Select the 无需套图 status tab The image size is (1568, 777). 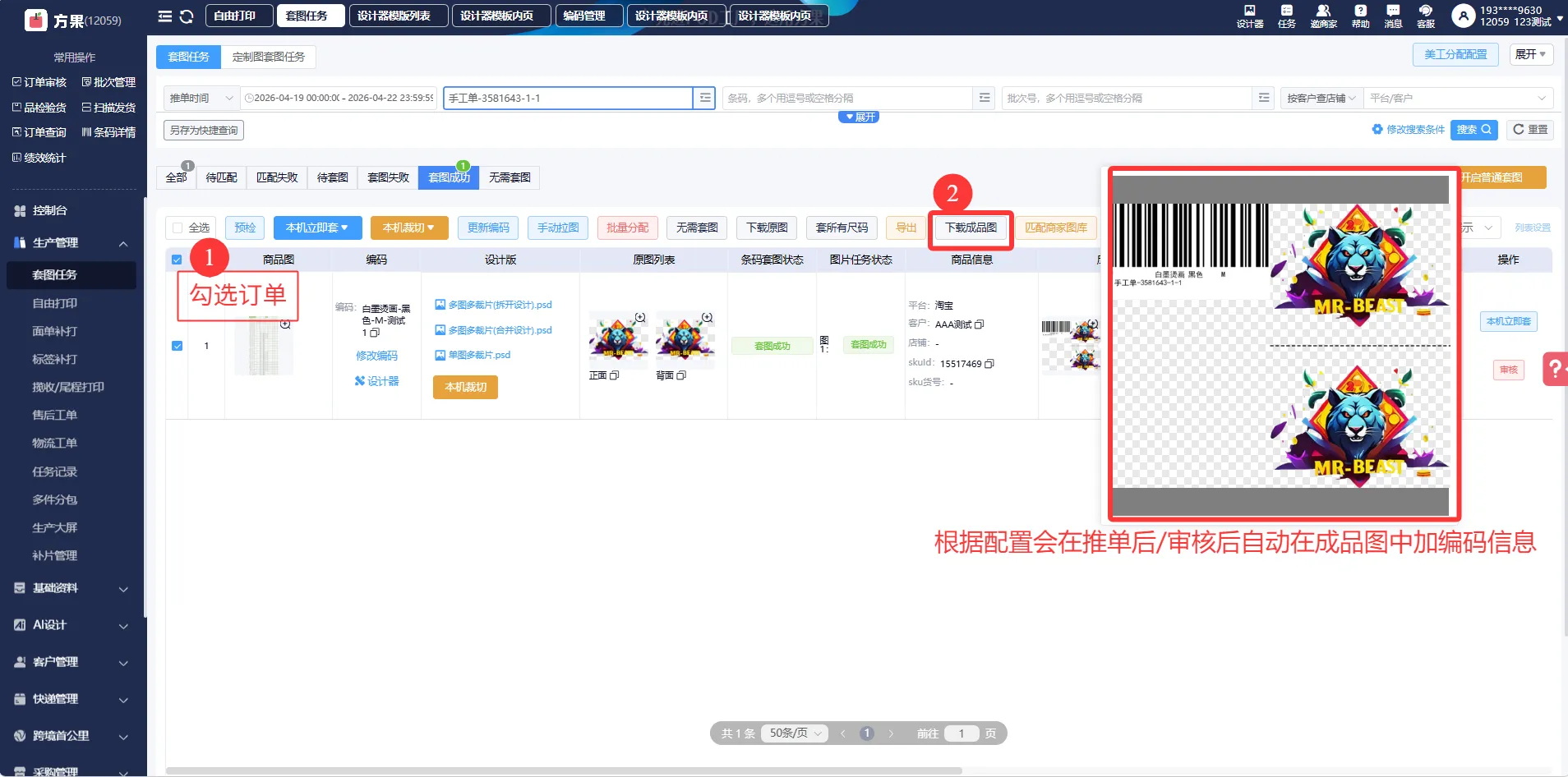tap(510, 177)
